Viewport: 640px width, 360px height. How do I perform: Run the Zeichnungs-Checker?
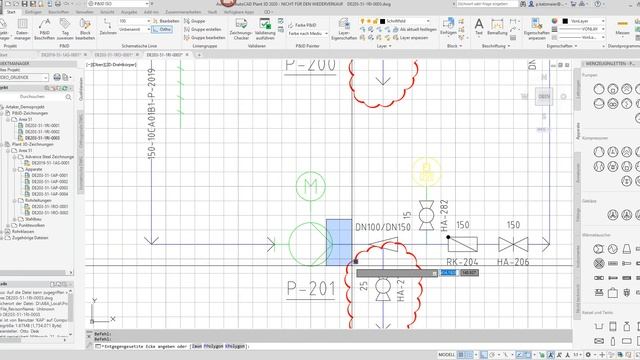coord(241,29)
